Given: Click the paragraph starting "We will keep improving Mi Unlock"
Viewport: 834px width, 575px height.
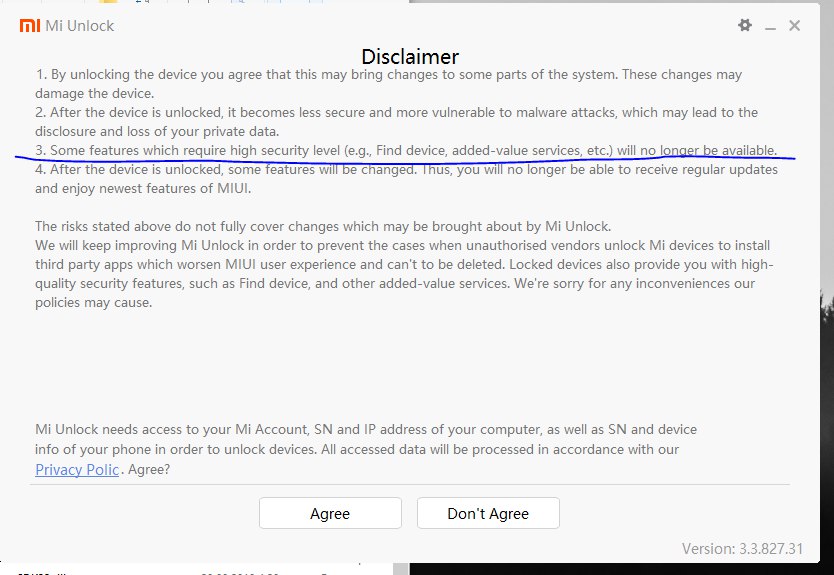Looking at the screenshot, I should 404,274.
